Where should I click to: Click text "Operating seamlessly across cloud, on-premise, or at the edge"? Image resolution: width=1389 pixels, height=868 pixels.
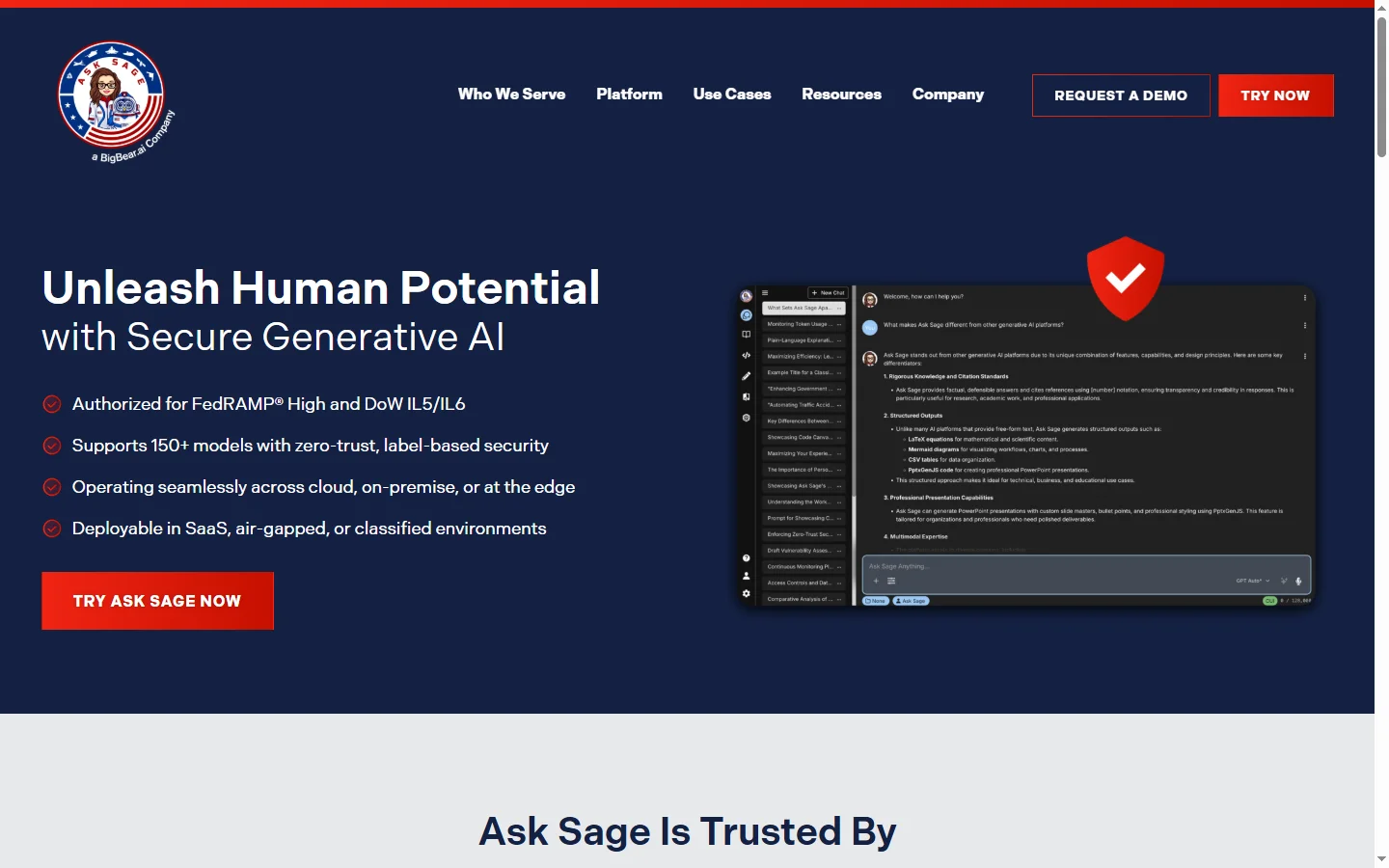[x=323, y=487]
